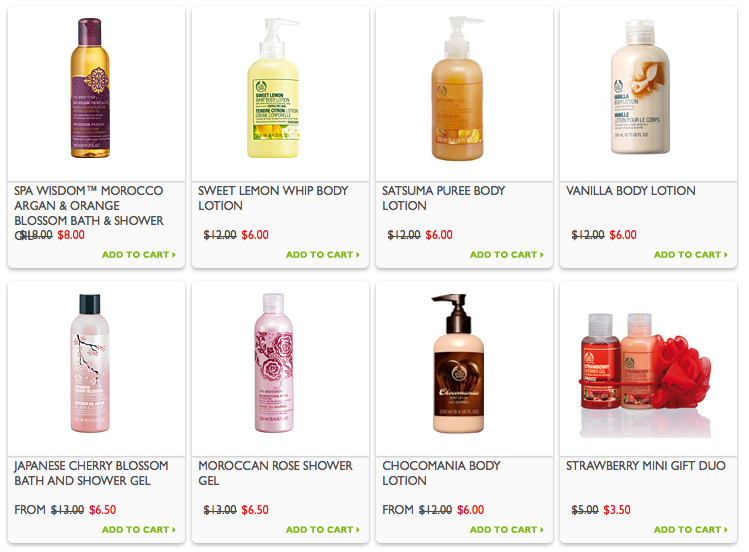Click the Moroccan Rose Shower Gel title

pos(275,473)
